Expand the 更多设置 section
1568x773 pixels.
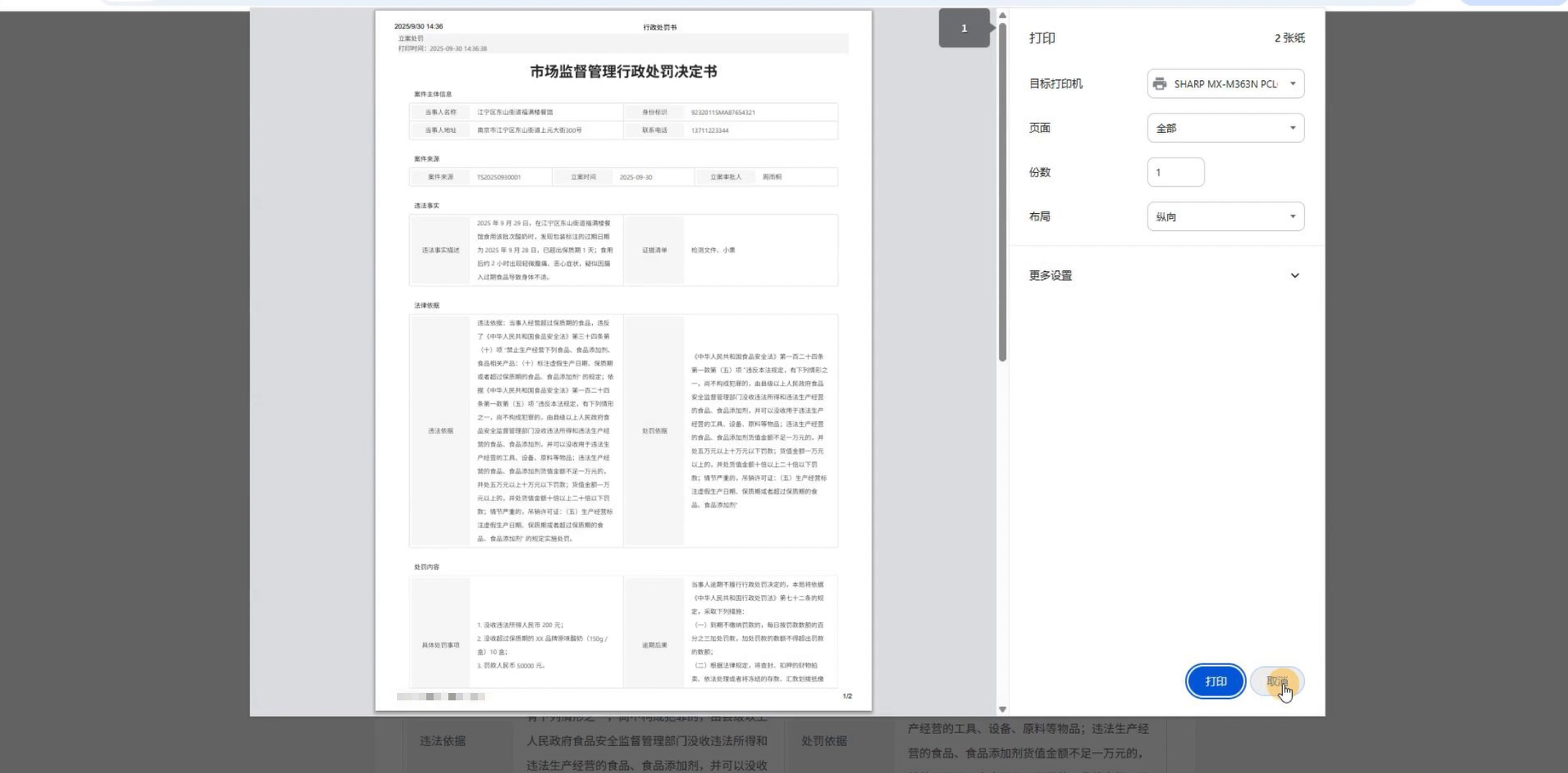click(1166, 276)
